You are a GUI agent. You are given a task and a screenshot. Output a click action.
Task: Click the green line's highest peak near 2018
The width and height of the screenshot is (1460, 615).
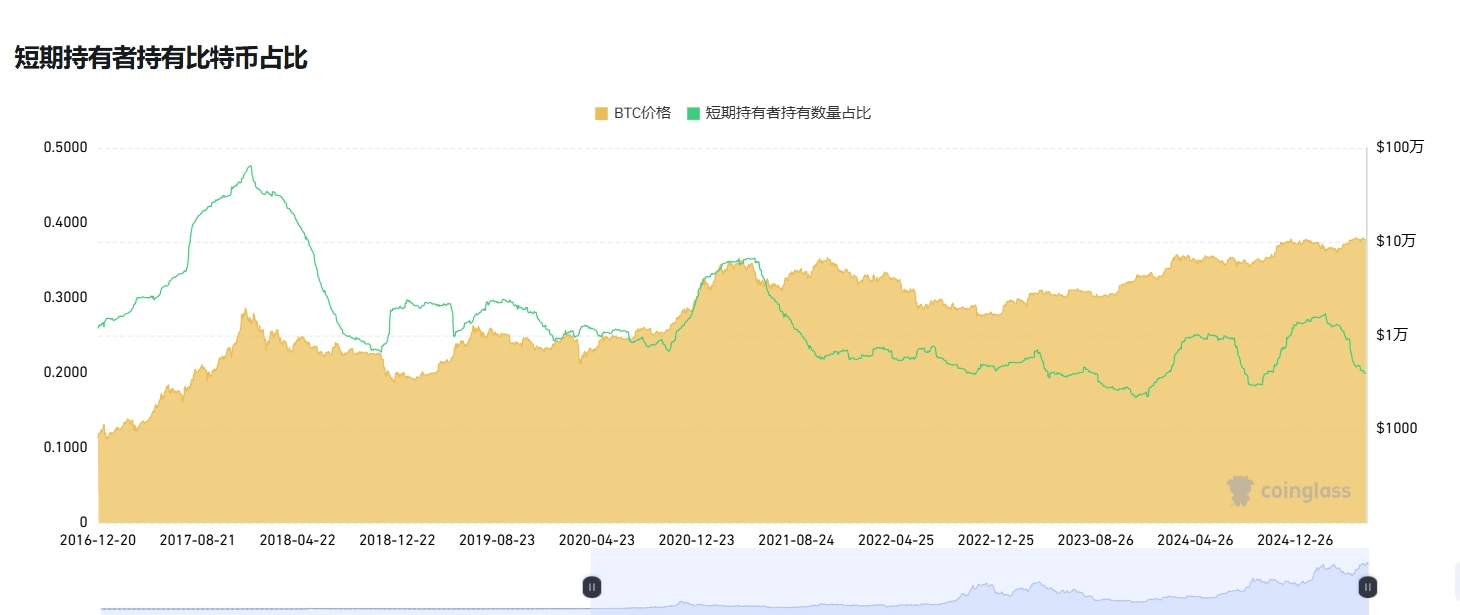point(250,166)
